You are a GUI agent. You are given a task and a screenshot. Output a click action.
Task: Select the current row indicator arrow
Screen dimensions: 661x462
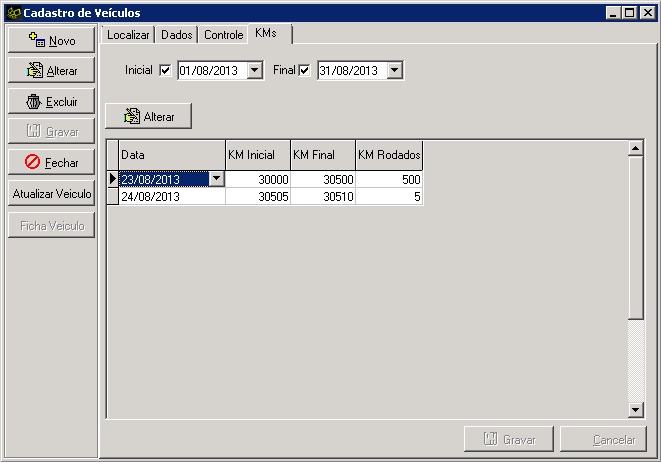point(112,179)
